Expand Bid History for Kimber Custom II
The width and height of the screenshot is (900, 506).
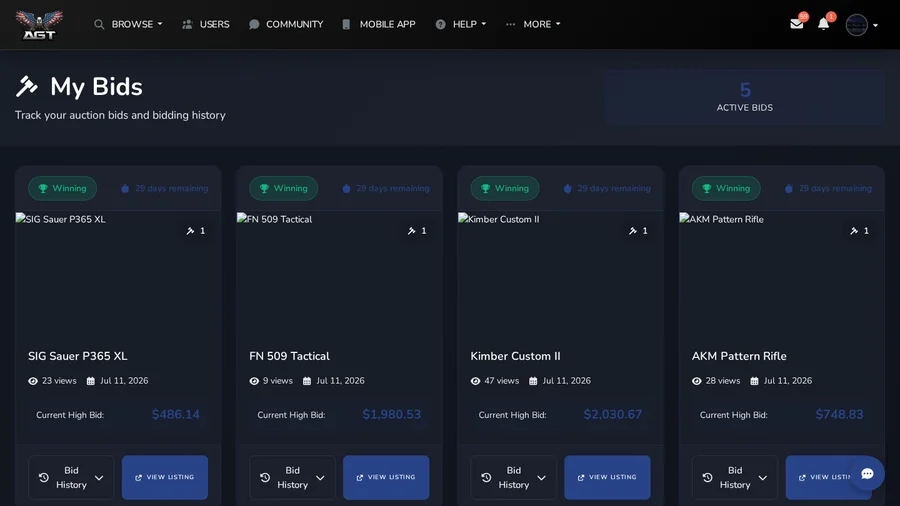(514, 477)
